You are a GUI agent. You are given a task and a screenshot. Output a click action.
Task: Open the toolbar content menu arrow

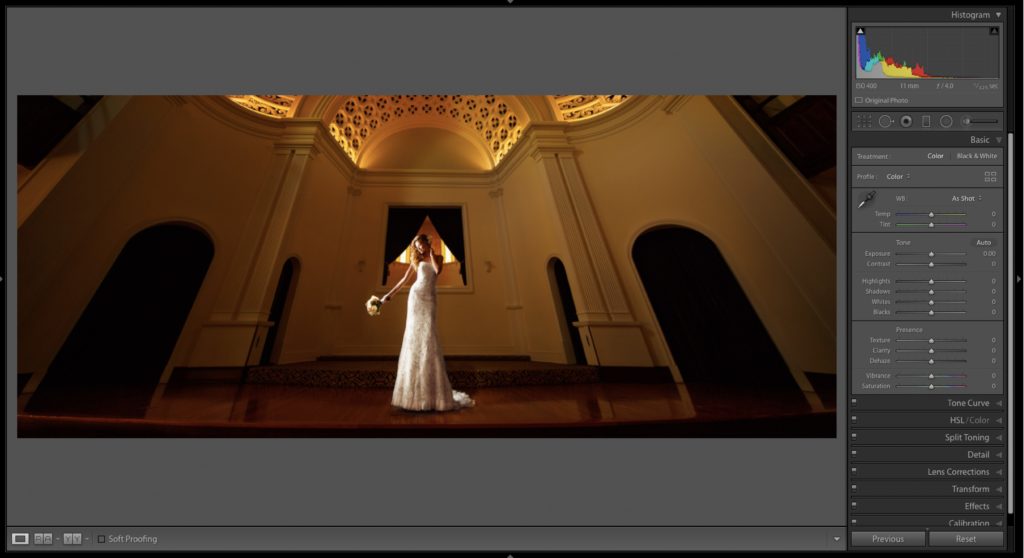(x=837, y=539)
